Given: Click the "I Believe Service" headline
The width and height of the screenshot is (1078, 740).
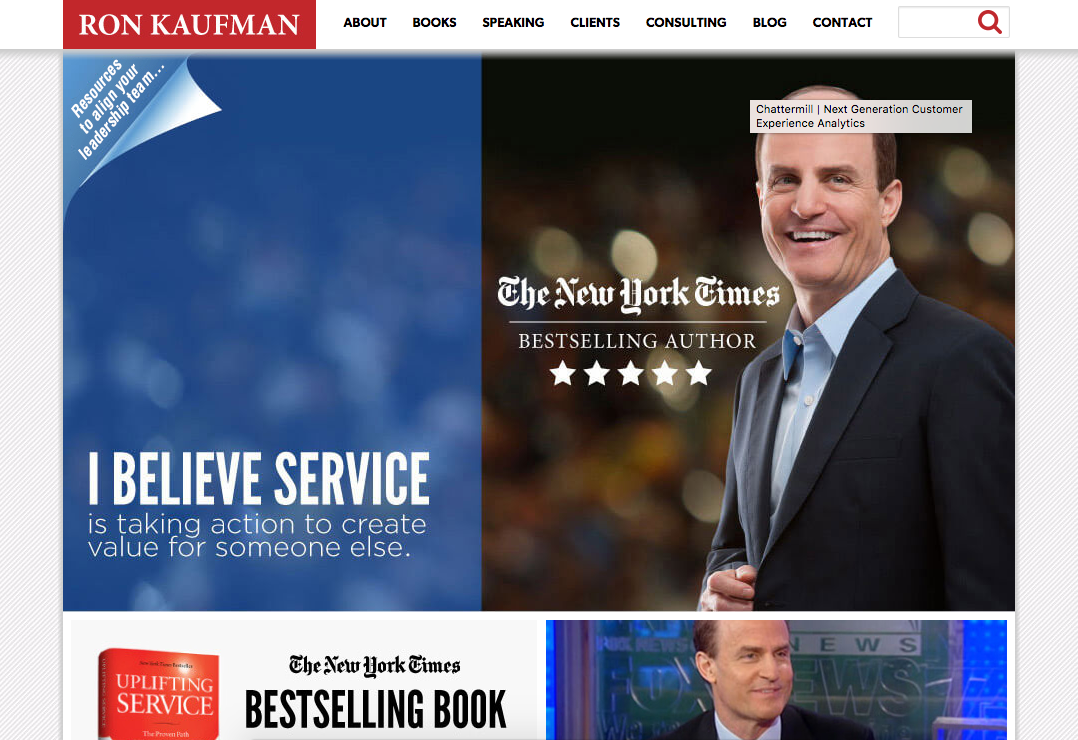Looking at the screenshot, I should click(x=258, y=479).
